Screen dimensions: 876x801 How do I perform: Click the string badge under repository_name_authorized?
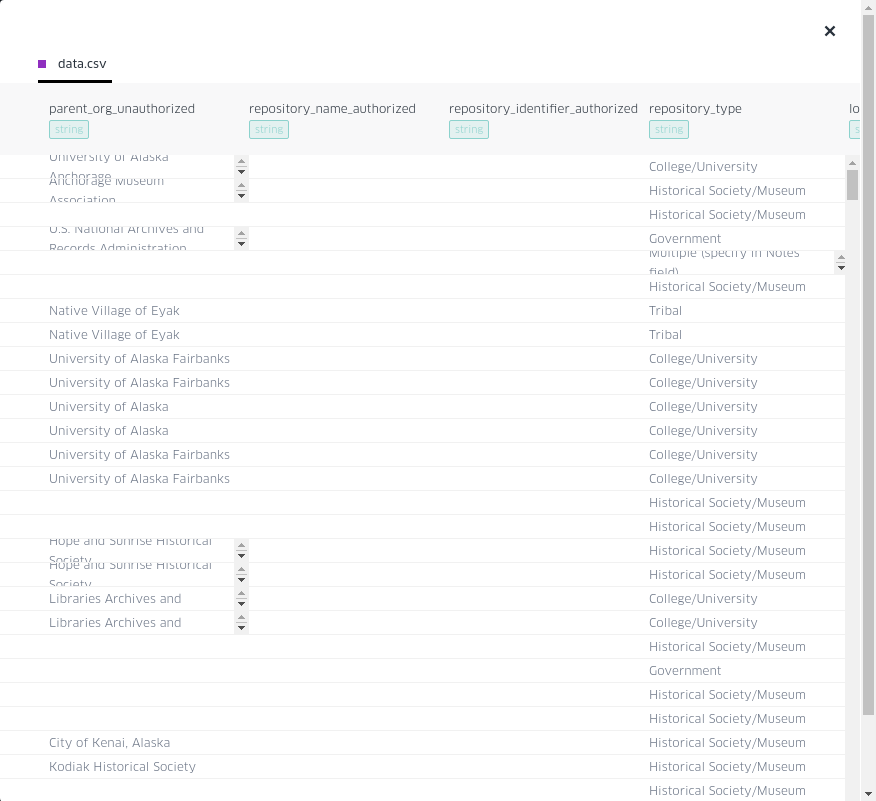[x=268, y=129]
